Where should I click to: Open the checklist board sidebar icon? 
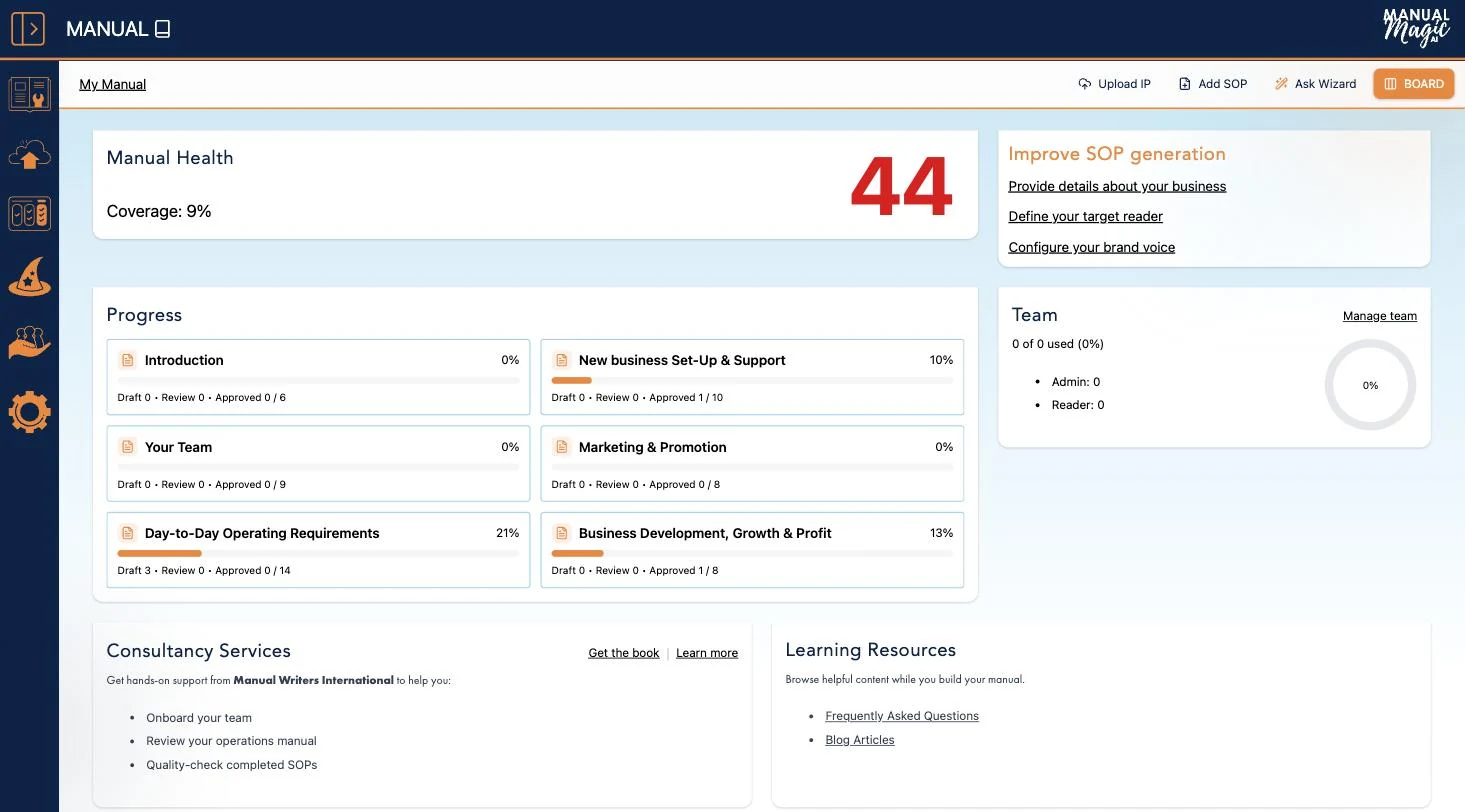pyautogui.click(x=29, y=213)
